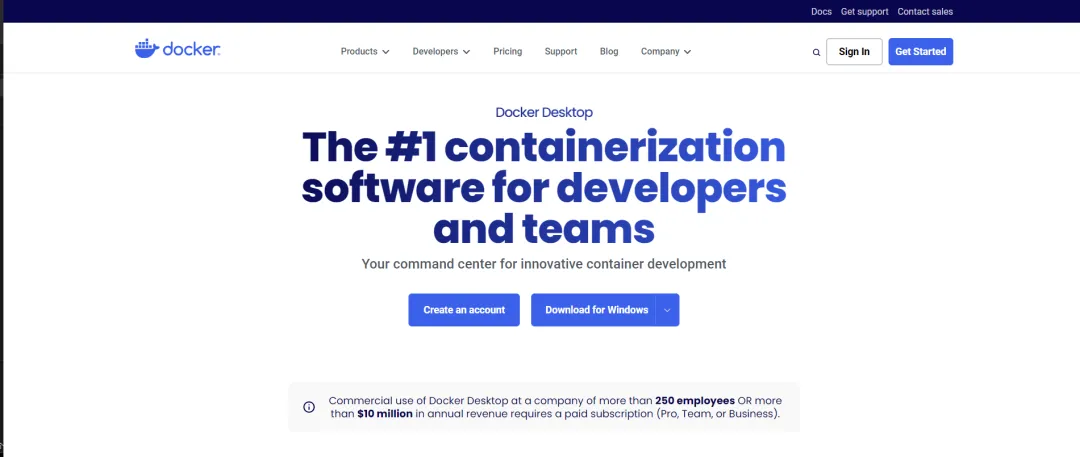Click the 'containerization' headline word
The image size is (1080, 457).
[x=615, y=147]
